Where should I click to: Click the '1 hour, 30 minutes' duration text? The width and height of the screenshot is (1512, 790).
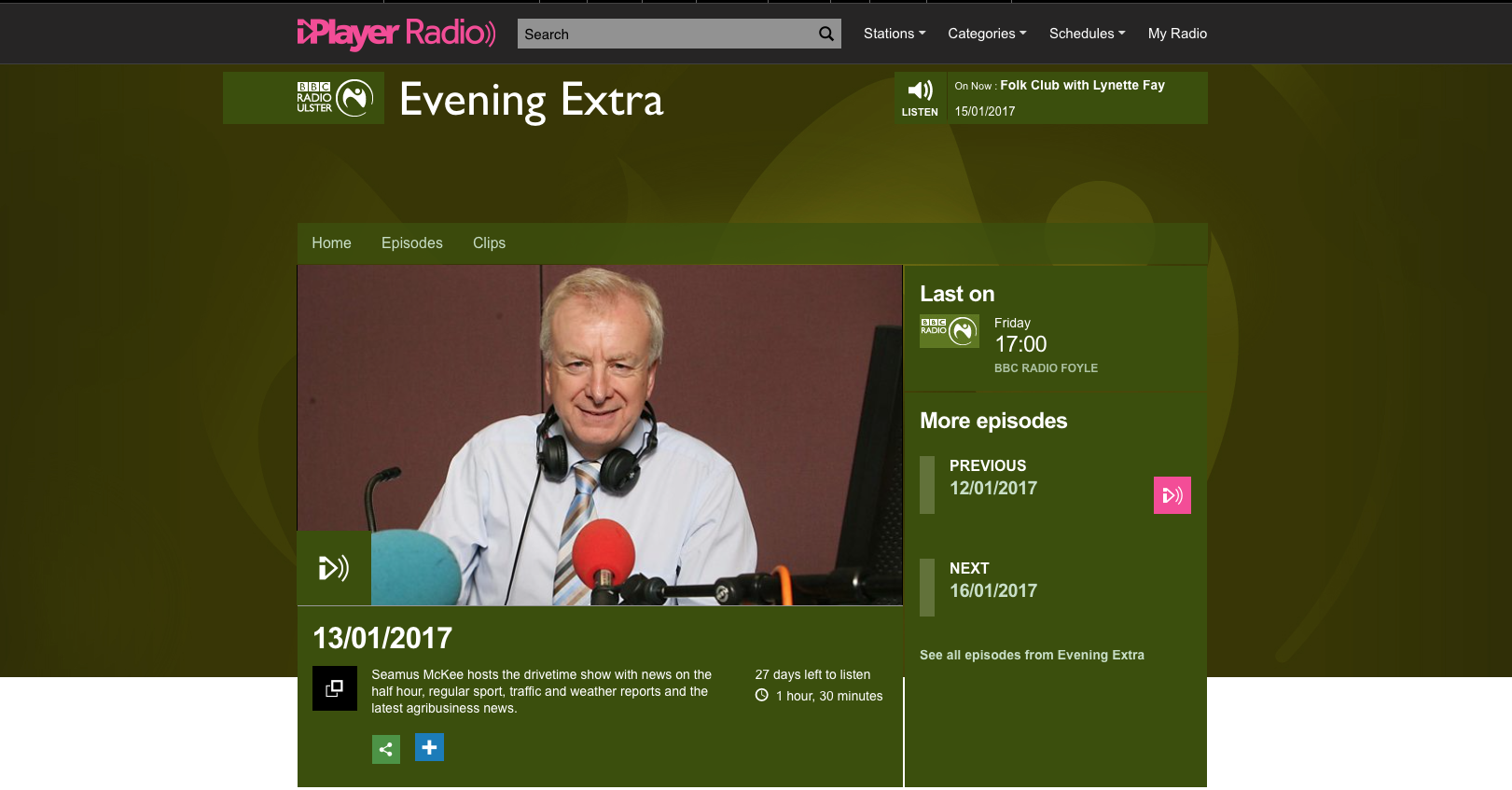[829, 696]
